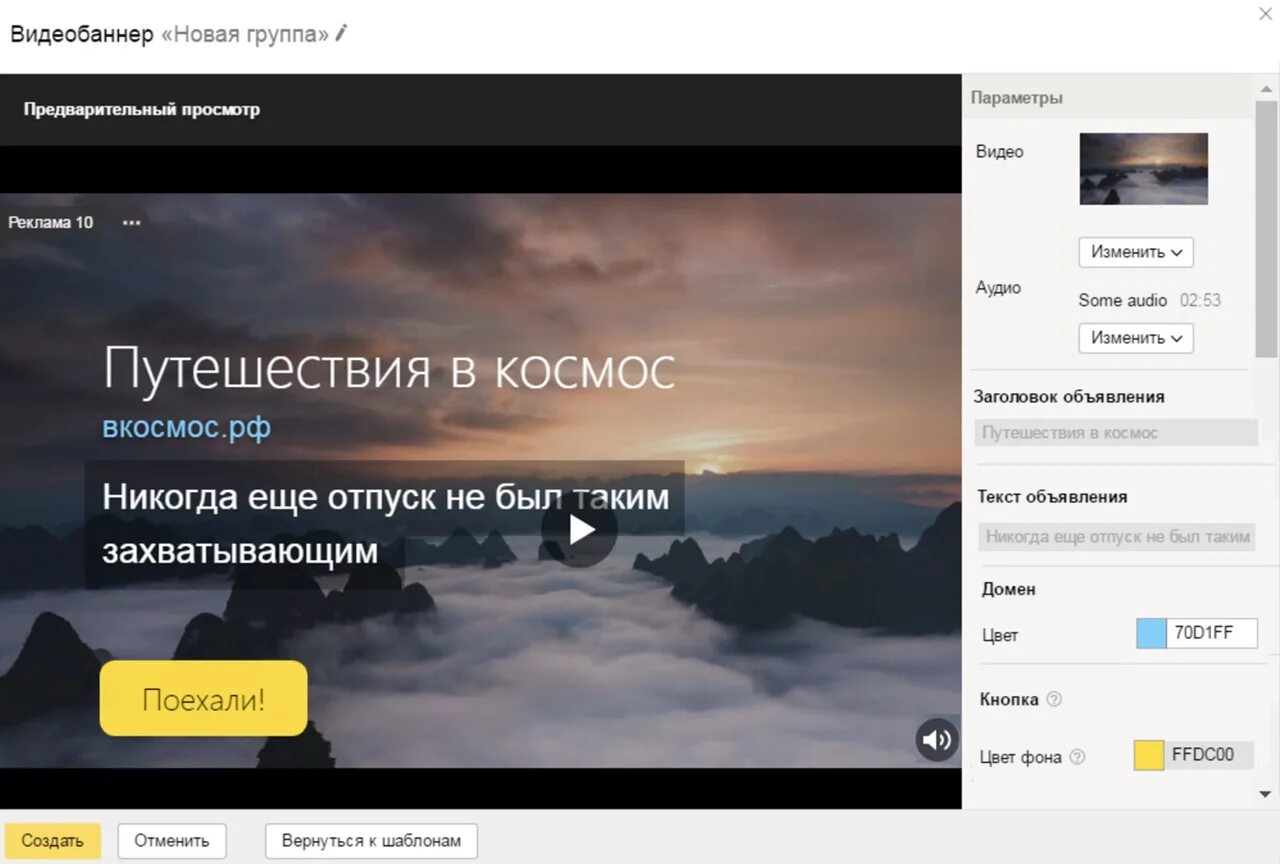
Task: Click Вернуться к шаблонам button
Action: (x=371, y=841)
